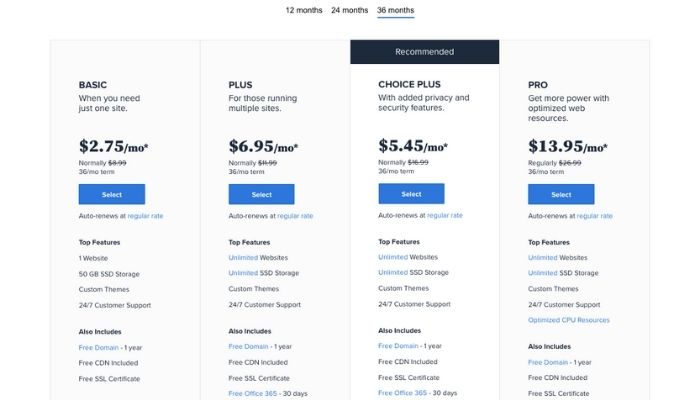Screen dimensions: 700x400
Task: Open regular rate link under CHOICE PLUS
Action: tap(445, 215)
